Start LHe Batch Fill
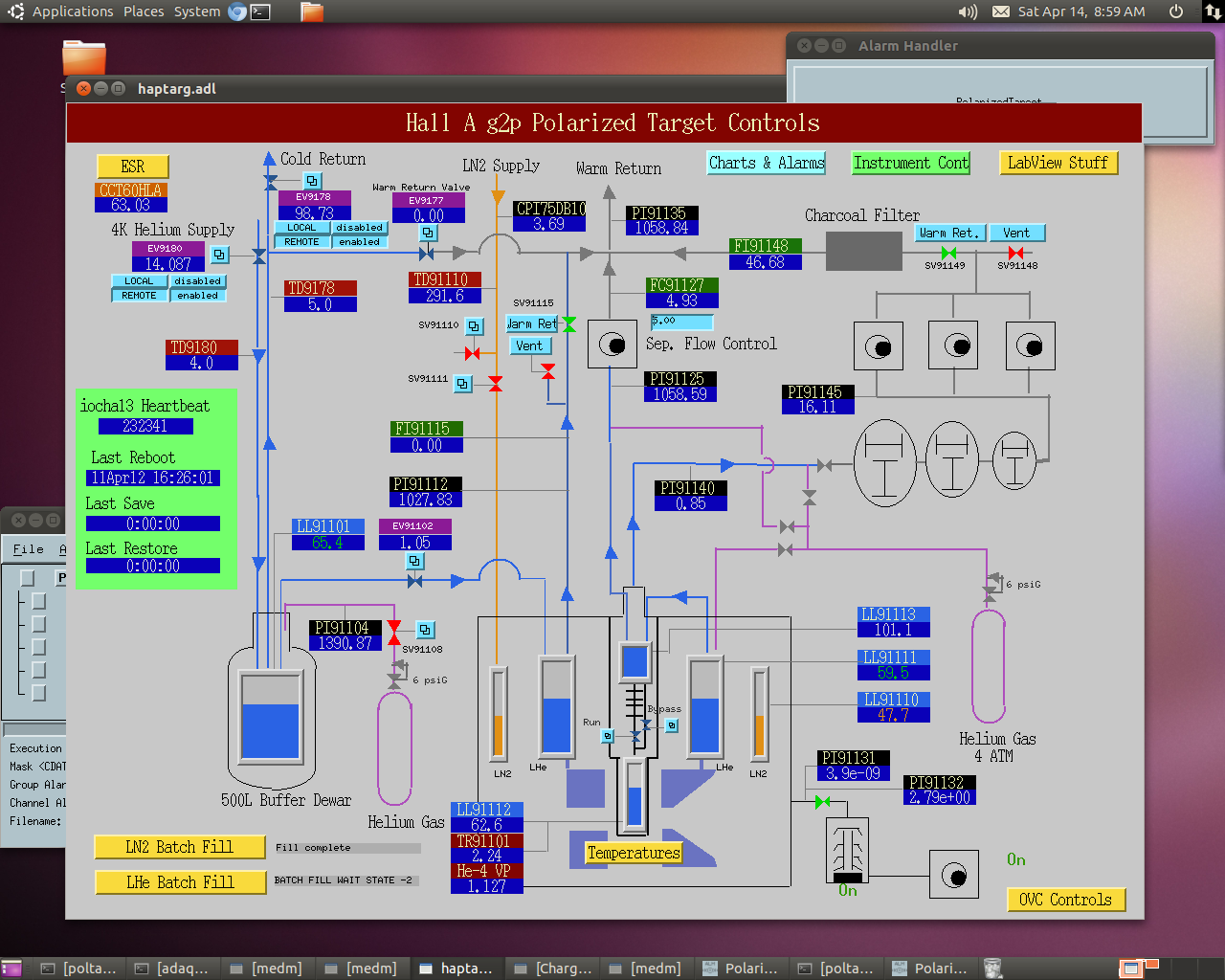 tap(180, 882)
